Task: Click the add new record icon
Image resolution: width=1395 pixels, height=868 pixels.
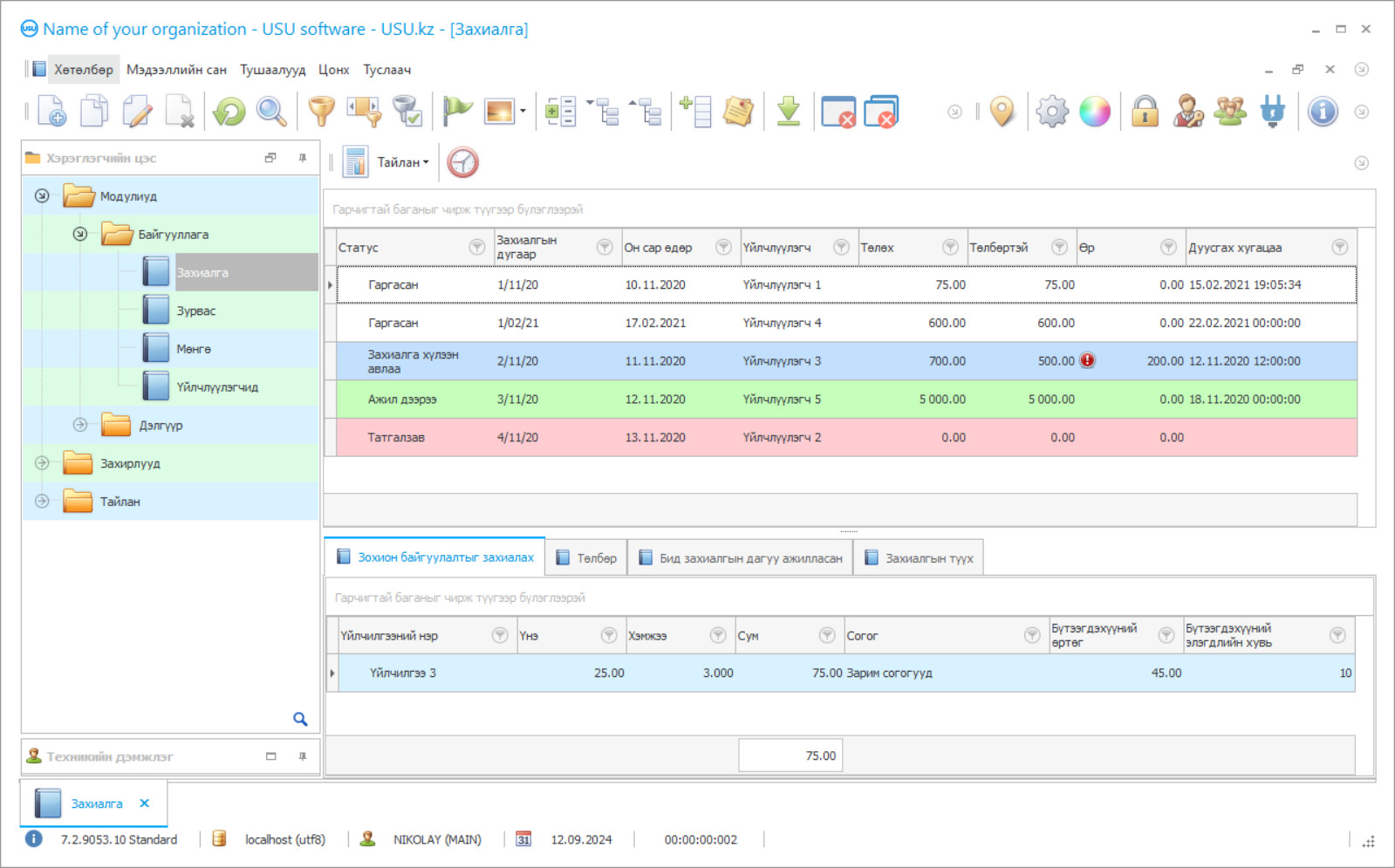Action: (51, 112)
